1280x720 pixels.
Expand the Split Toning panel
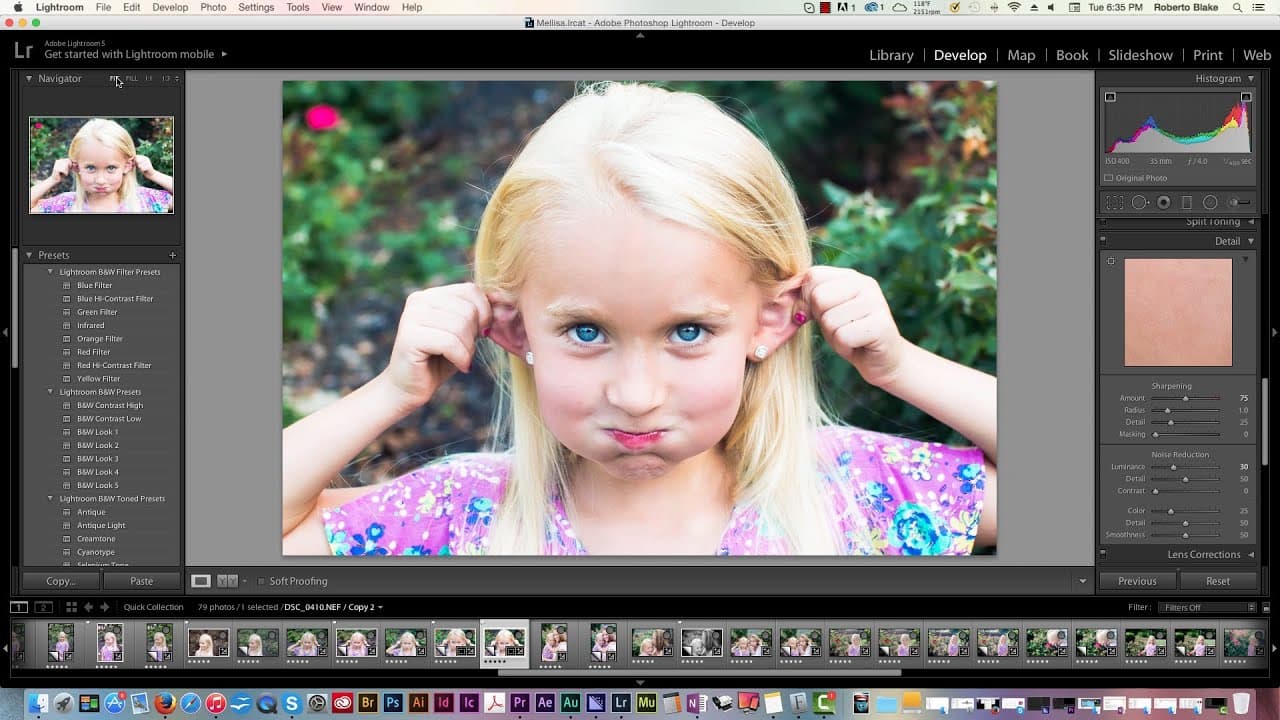click(x=1250, y=222)
